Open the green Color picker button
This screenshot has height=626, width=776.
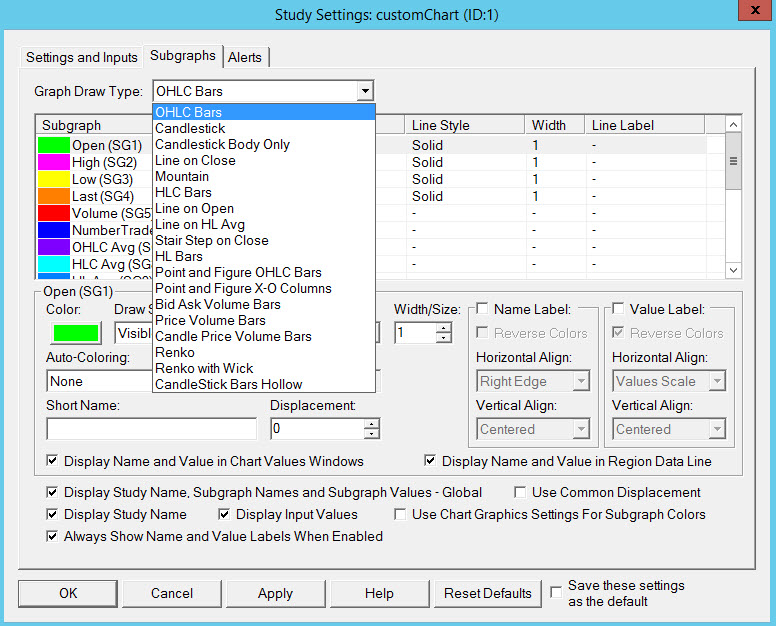tap(76, 333)
